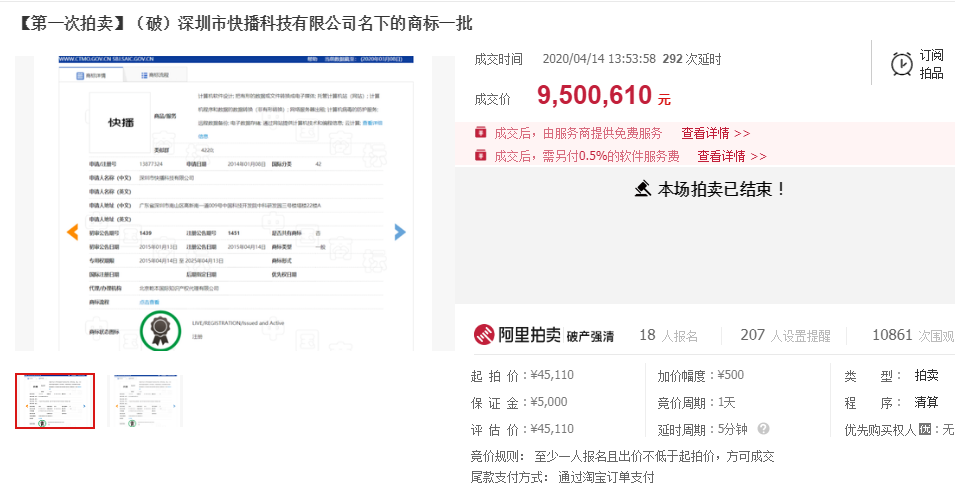Click red icon beside 由服务商提供免费服务
This screenshot has width=955, height=488.
tap(480, 133)
